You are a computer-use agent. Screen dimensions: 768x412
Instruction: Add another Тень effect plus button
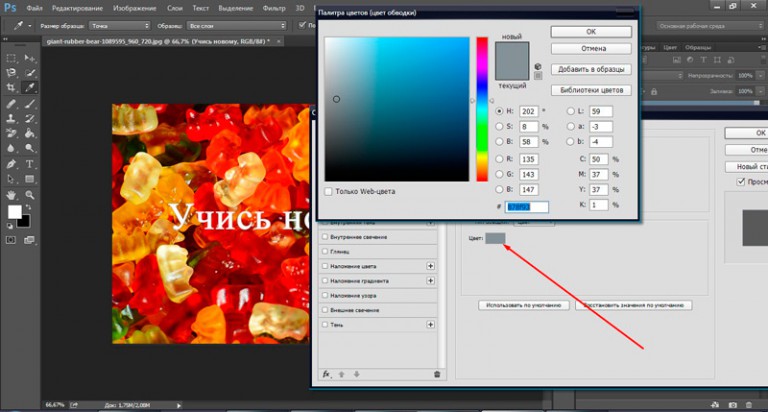pyautogui.click(x=430, y=324)
